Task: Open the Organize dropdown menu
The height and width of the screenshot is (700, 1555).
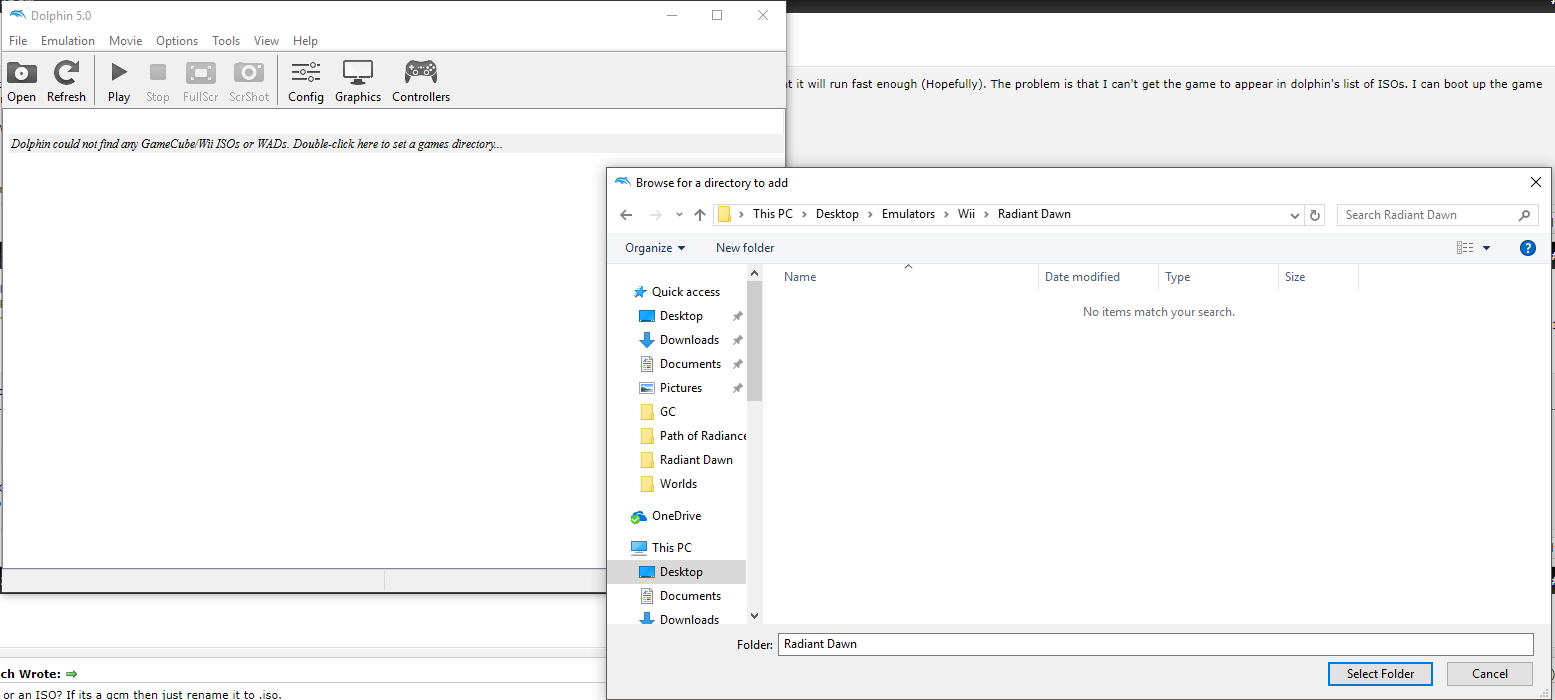Action: 655,248
